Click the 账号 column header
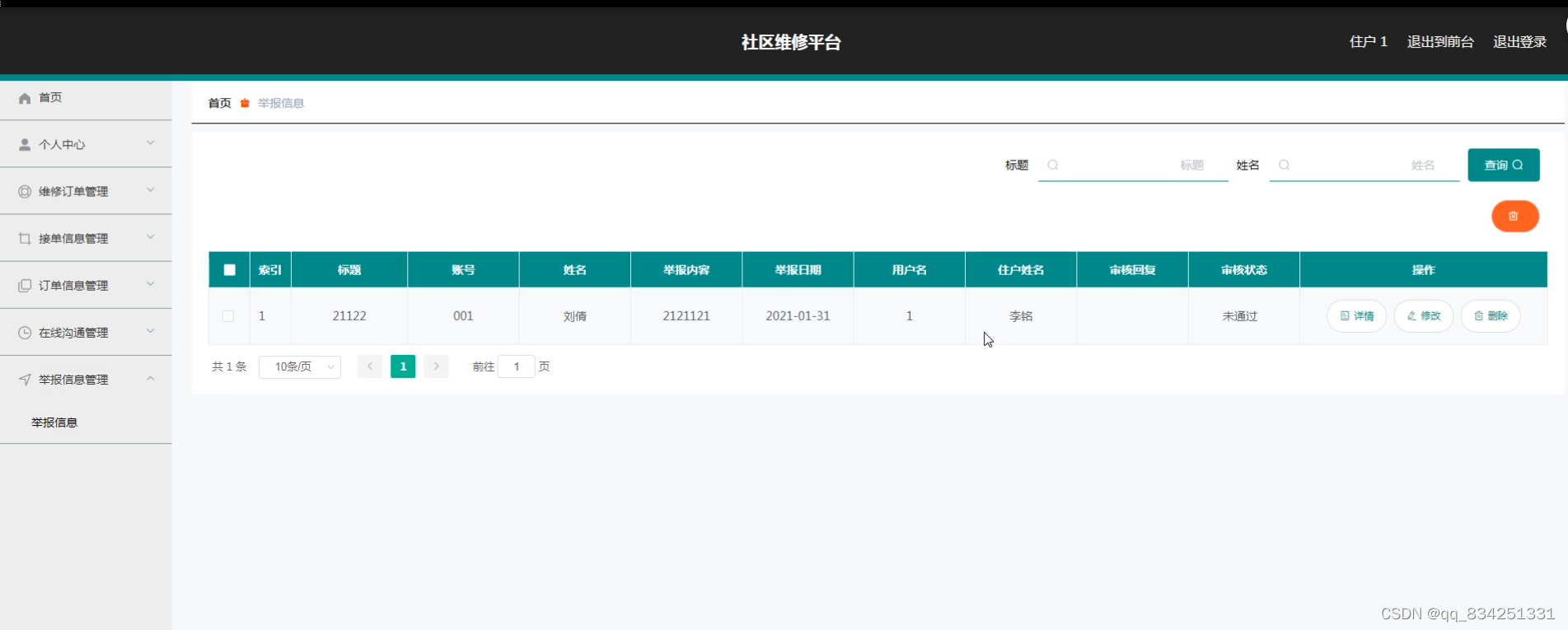Viewport: 1568px width, 630px height. (x=463, y=270)
